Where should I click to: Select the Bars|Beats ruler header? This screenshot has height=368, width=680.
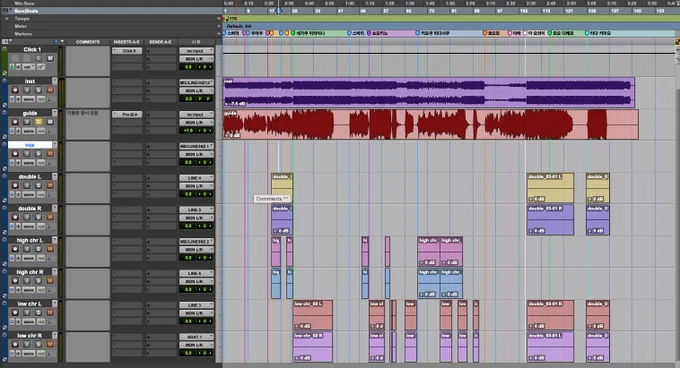(26, 11)
